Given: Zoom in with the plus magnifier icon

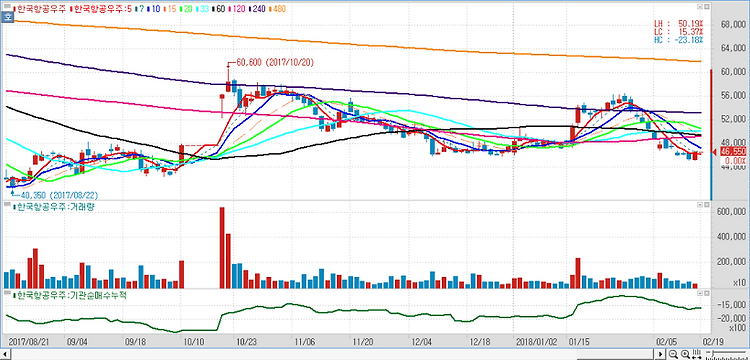Looking at the screenshot, I should (684, 354).
